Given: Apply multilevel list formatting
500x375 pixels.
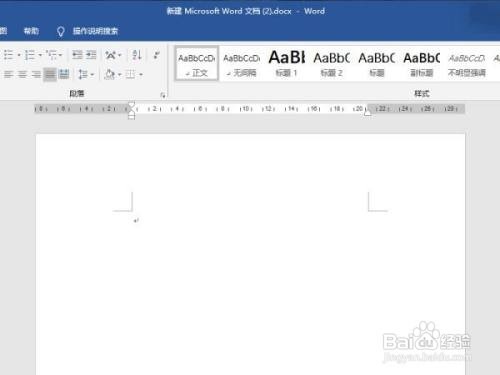Looking at the screenshot, I should click(x=51, y=55).
